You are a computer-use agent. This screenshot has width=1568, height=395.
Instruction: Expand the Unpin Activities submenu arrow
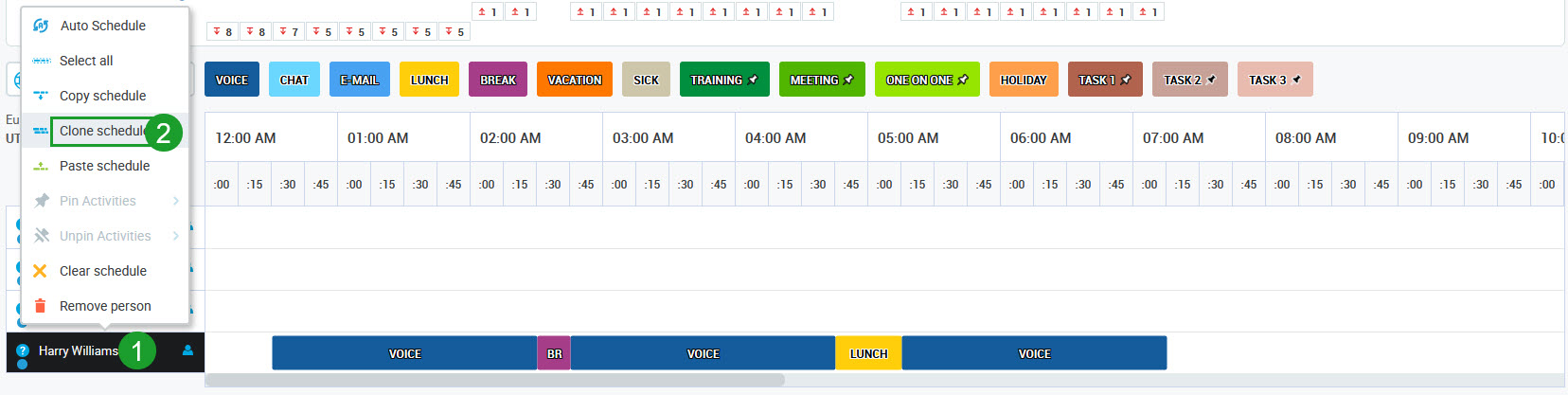(x=176, y=236)
